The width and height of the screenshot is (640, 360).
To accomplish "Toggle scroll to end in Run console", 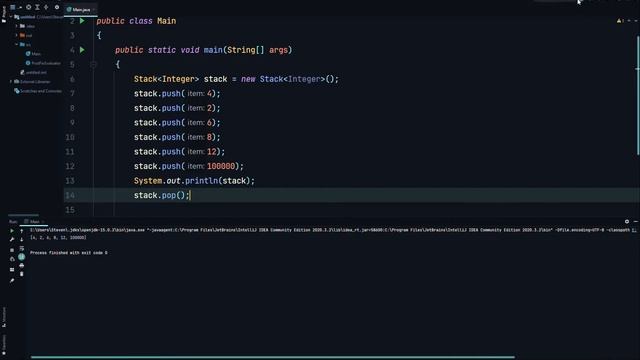I will pyautogui.click(x=22, y=257).
